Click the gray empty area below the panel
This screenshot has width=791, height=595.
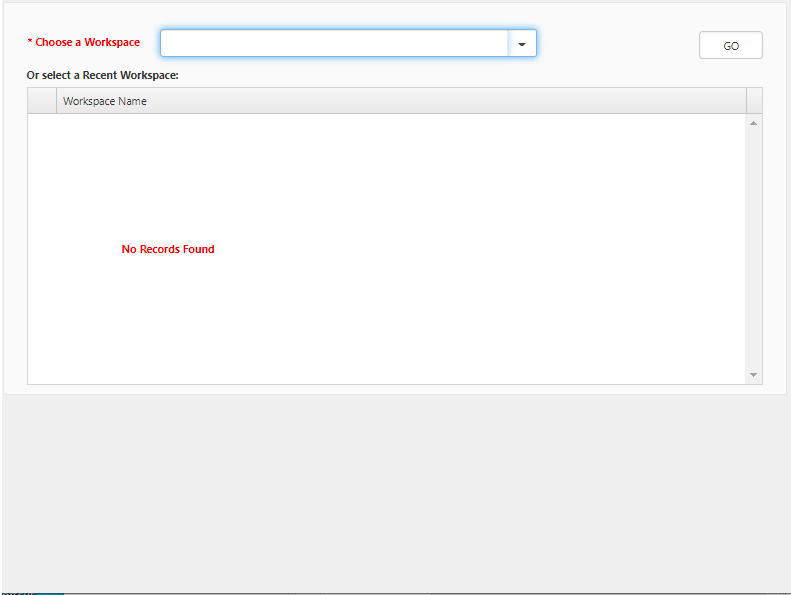pos(395,490)
